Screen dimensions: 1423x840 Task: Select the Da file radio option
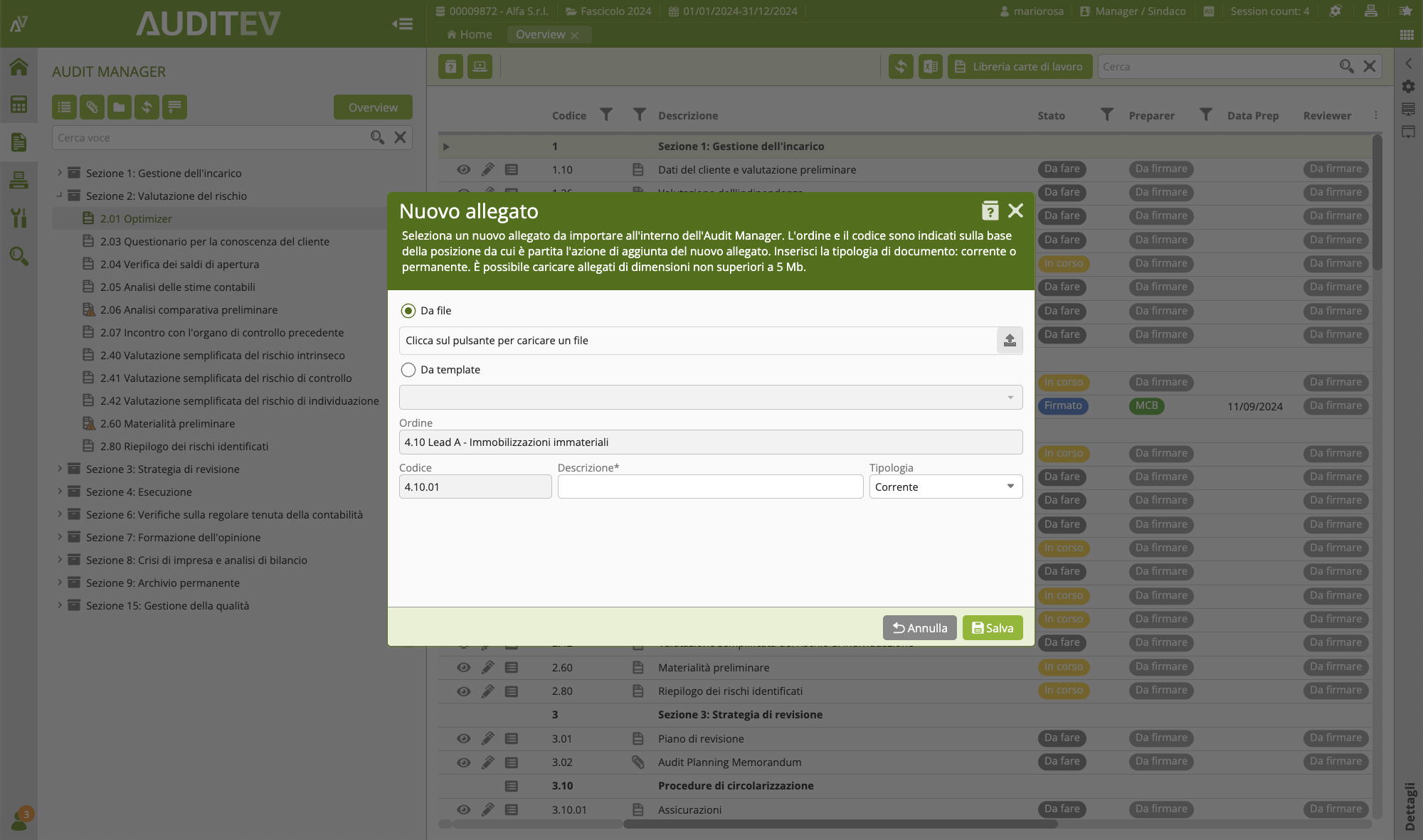click(408, 311)
